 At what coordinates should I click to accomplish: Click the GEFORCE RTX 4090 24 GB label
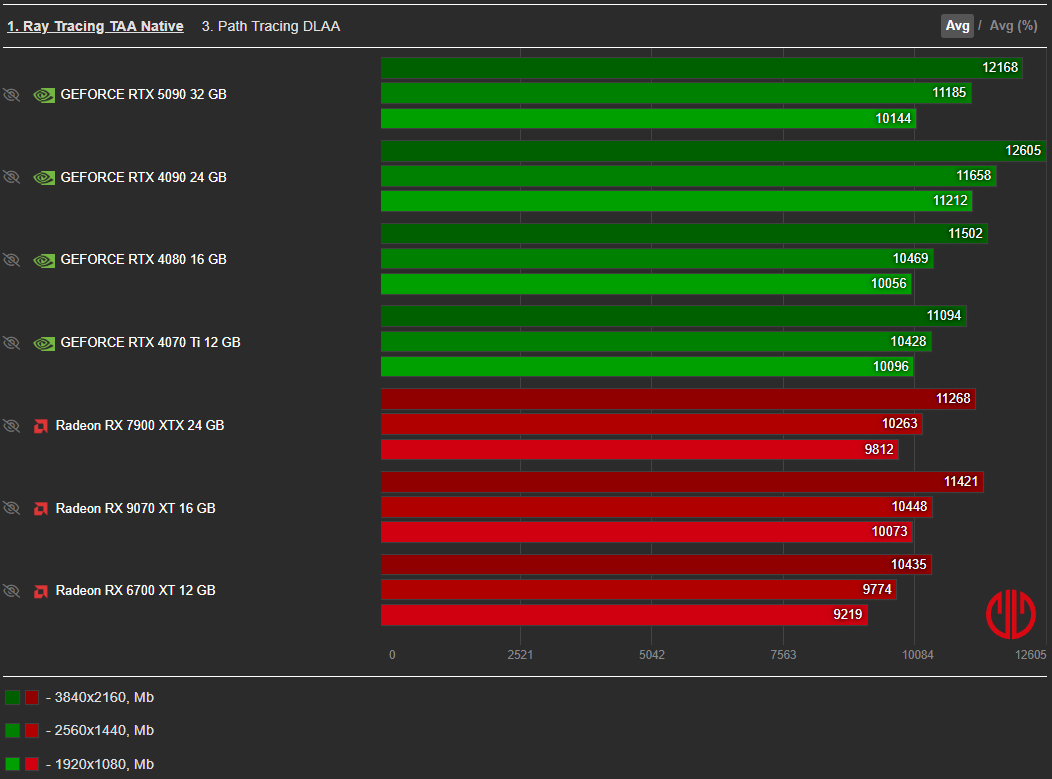(x=144, y=177)
